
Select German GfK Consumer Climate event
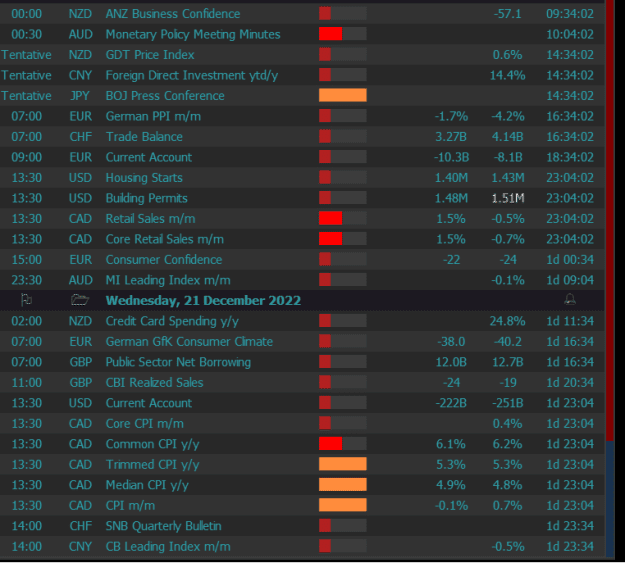coord(189,342)
